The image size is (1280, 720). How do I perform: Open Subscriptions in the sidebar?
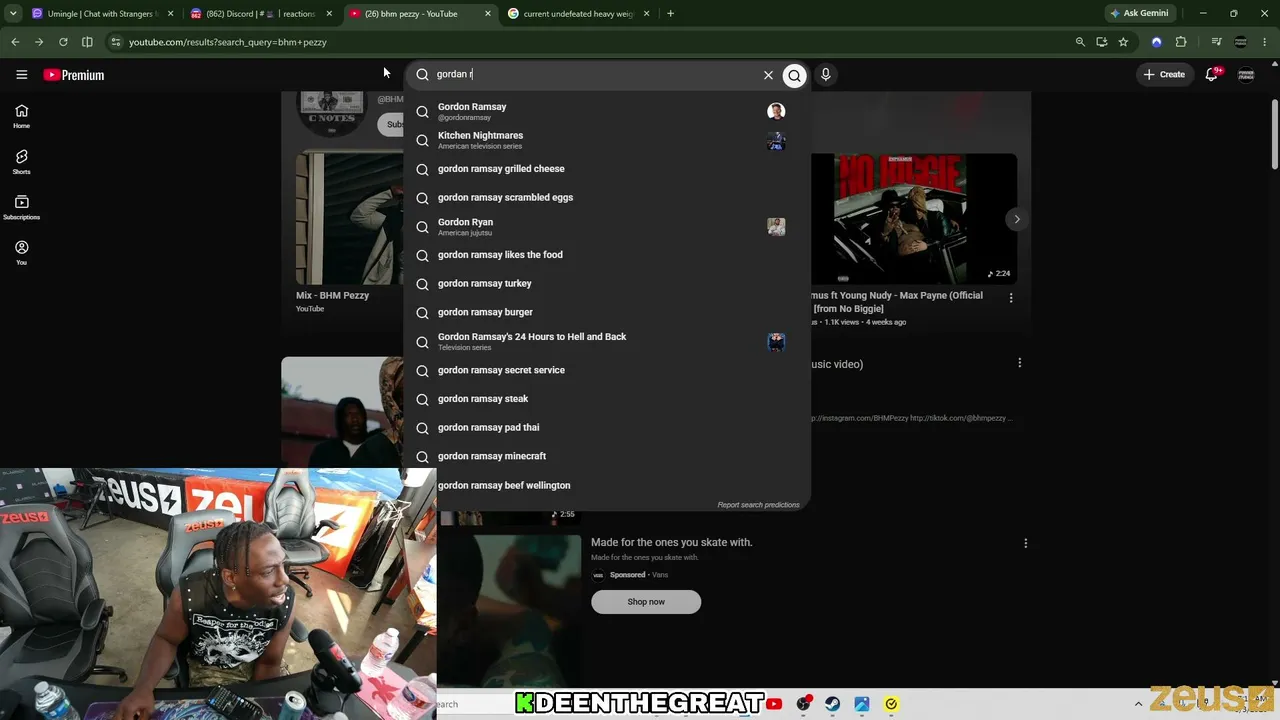coord(21,207)
